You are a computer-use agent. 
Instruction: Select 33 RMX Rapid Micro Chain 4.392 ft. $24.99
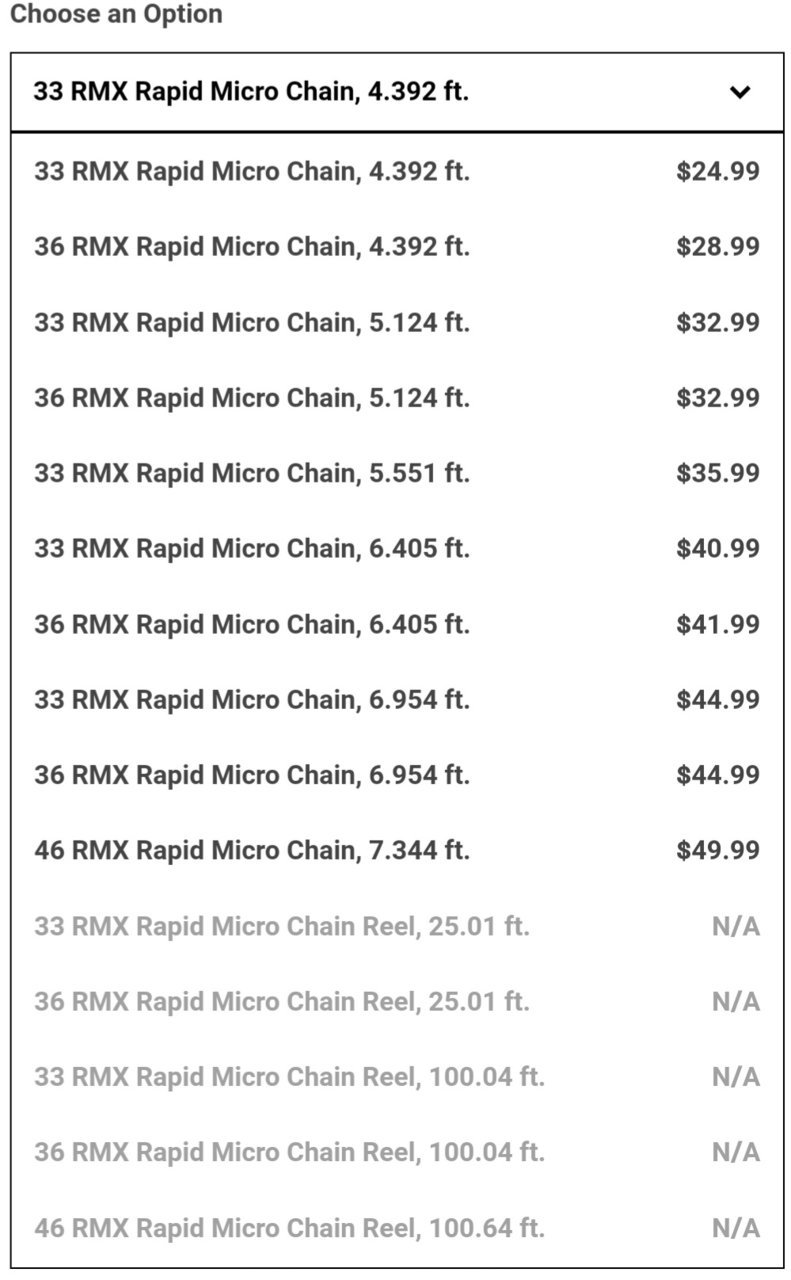point(397,171)
